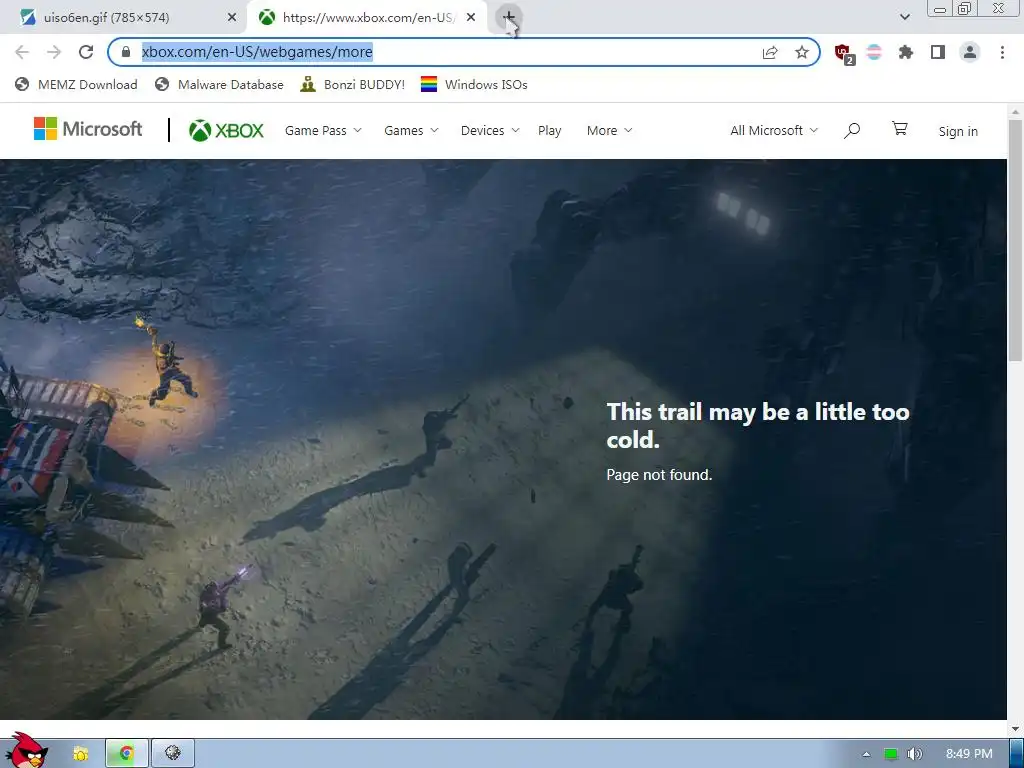Screen dimensions: 1024x768
Task: Open the volume speaker tray icon
Action: (915, 754)
